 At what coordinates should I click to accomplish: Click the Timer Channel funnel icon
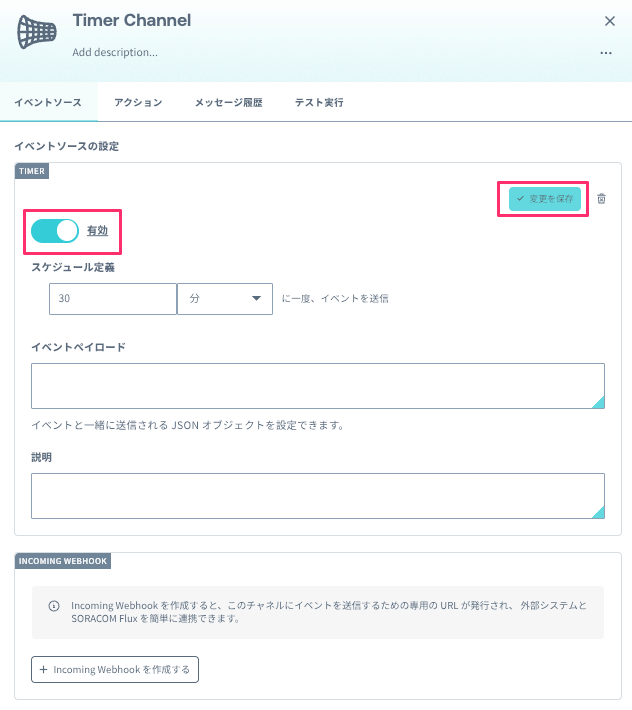click(37, 34)
